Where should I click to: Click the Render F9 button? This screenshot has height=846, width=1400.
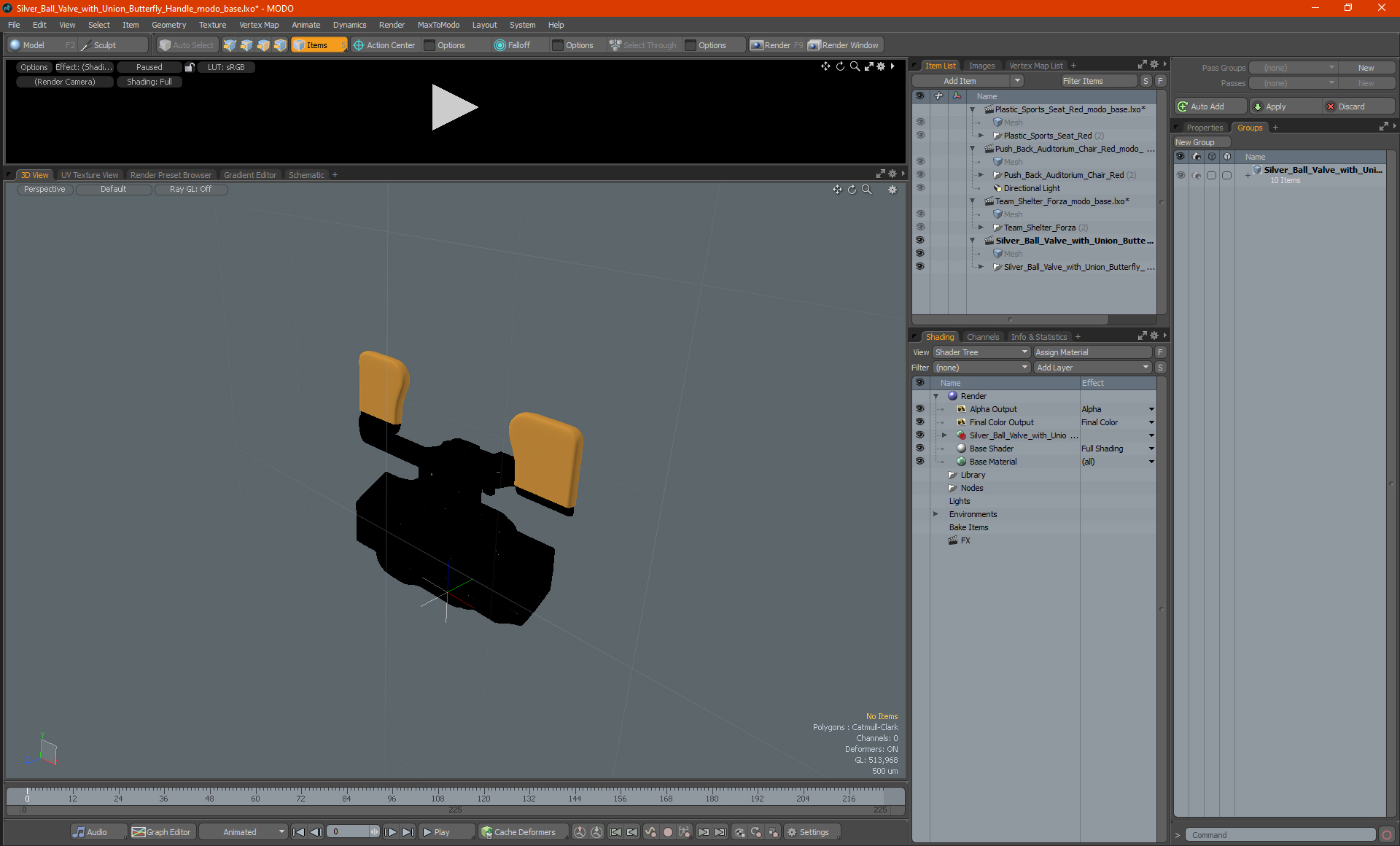click(x=777, y=45)
